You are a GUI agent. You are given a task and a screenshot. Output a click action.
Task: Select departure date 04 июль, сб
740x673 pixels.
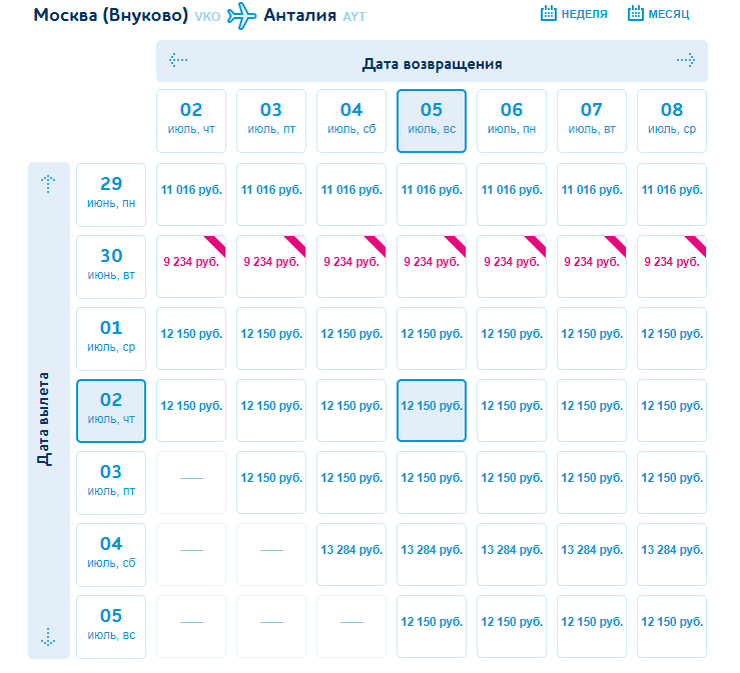pyautogui.click(x=111, y=555)
